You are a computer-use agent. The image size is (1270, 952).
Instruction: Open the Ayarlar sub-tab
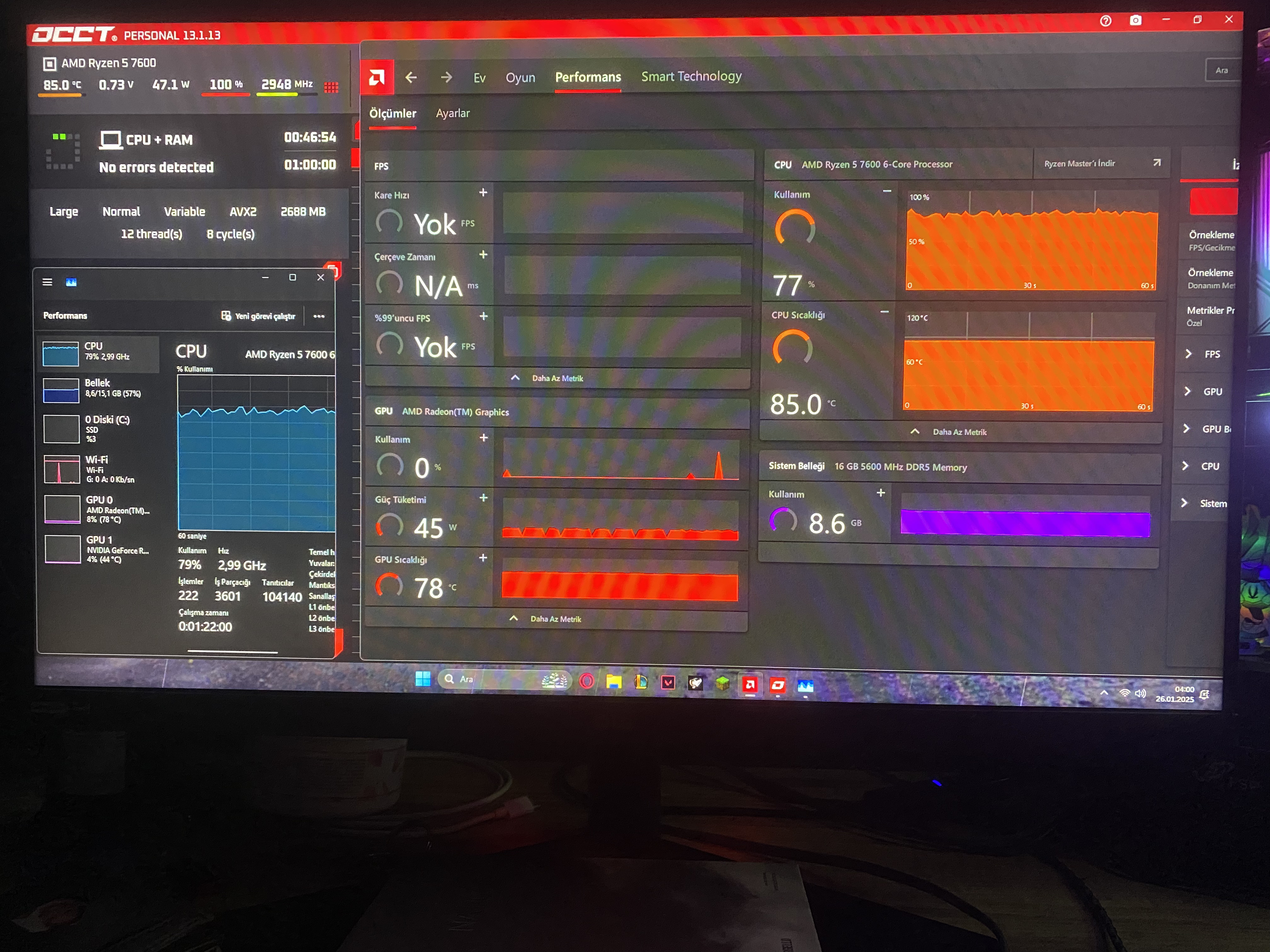tap(452, 114)
